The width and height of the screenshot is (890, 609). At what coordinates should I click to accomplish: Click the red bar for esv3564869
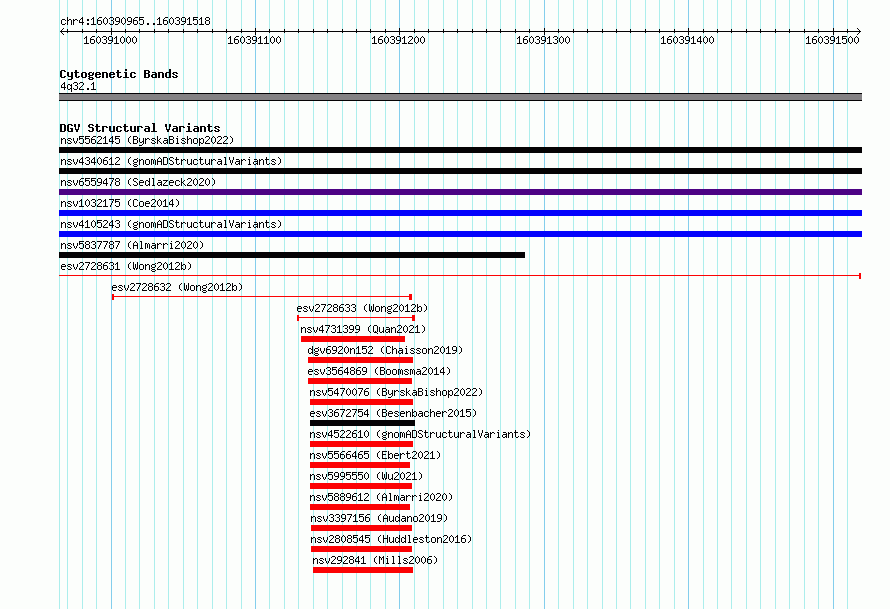coord(360,381)
